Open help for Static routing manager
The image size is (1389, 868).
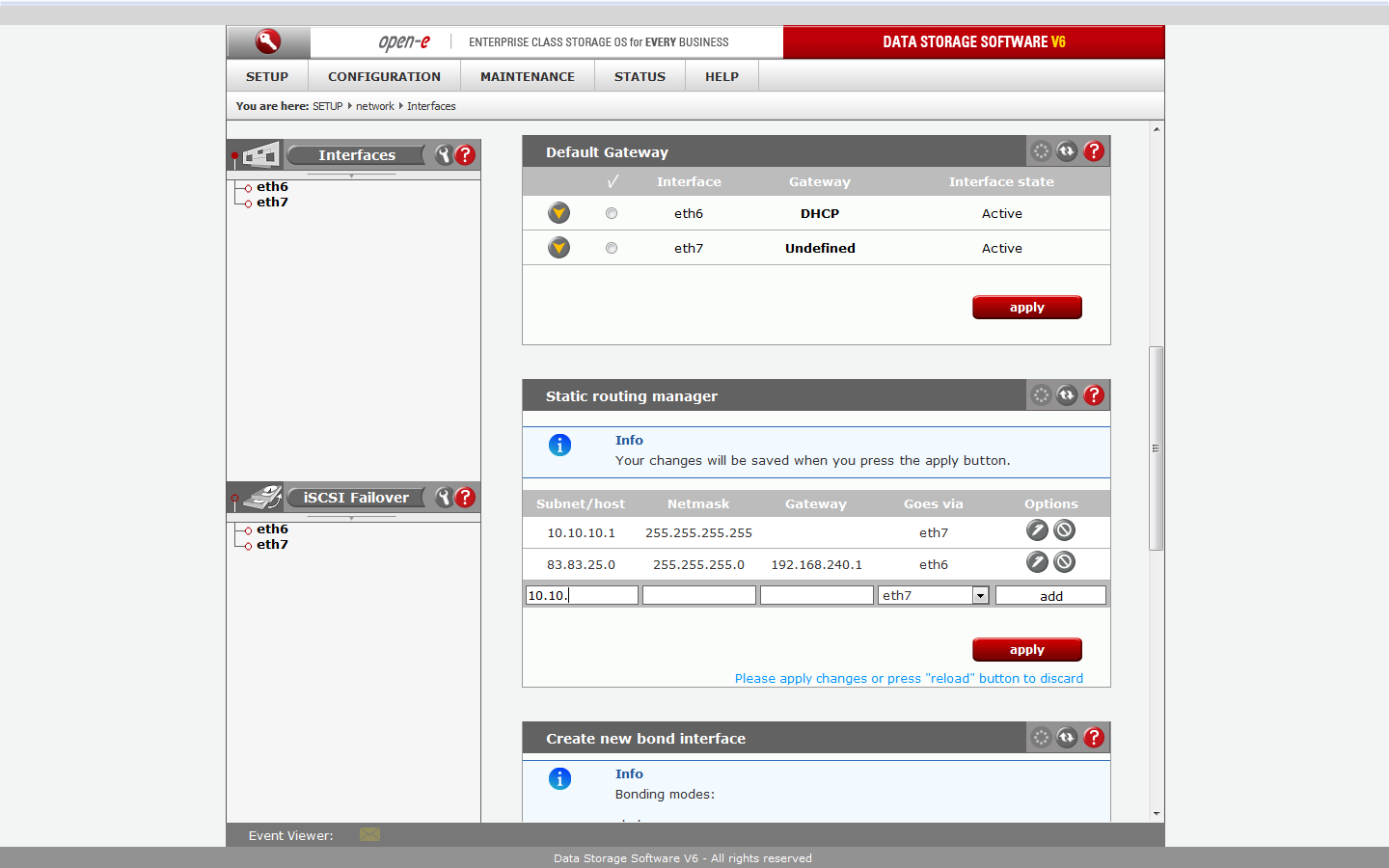click(1094, 395)
